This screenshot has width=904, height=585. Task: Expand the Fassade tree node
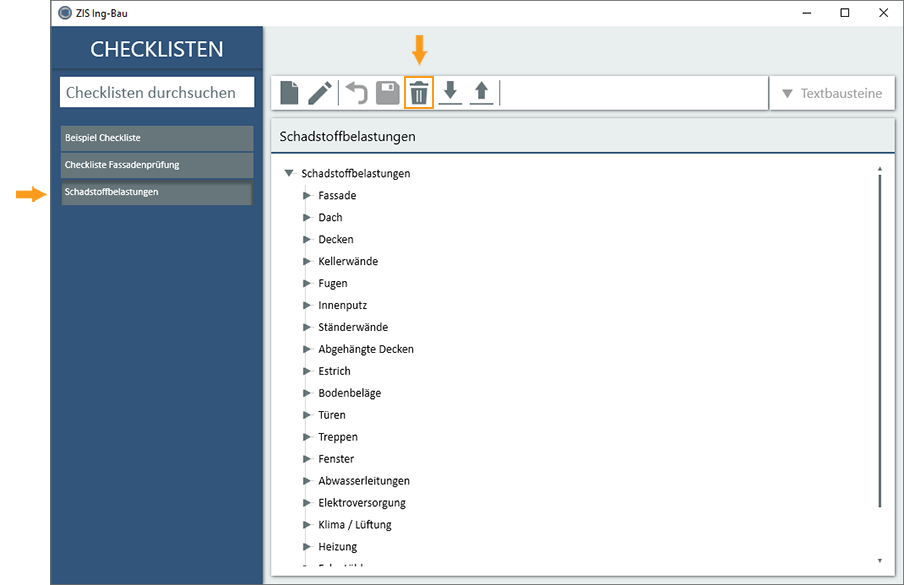coord(308,196)
